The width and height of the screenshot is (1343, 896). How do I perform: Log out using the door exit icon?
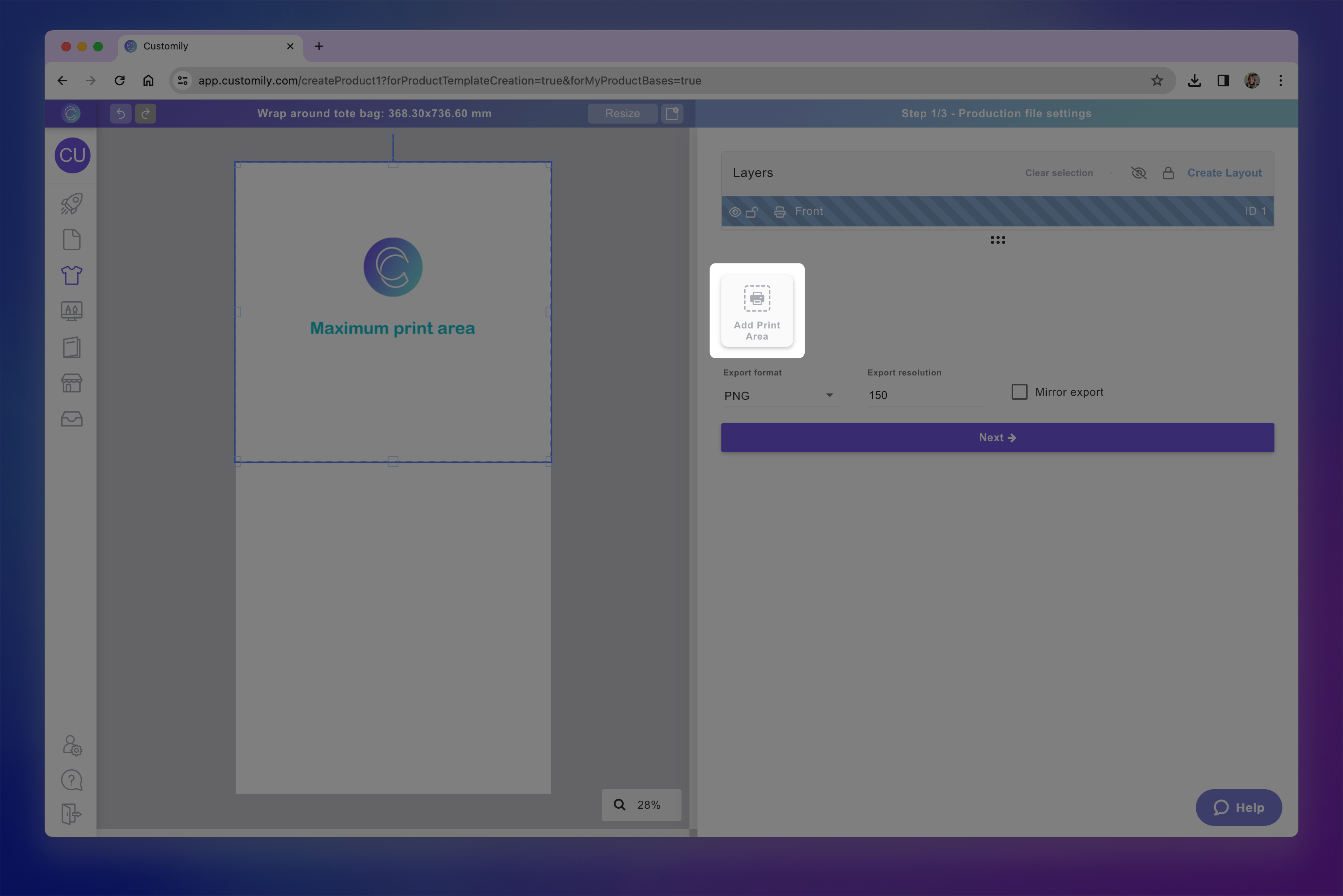pyautogui.click(x=71, y=814)
